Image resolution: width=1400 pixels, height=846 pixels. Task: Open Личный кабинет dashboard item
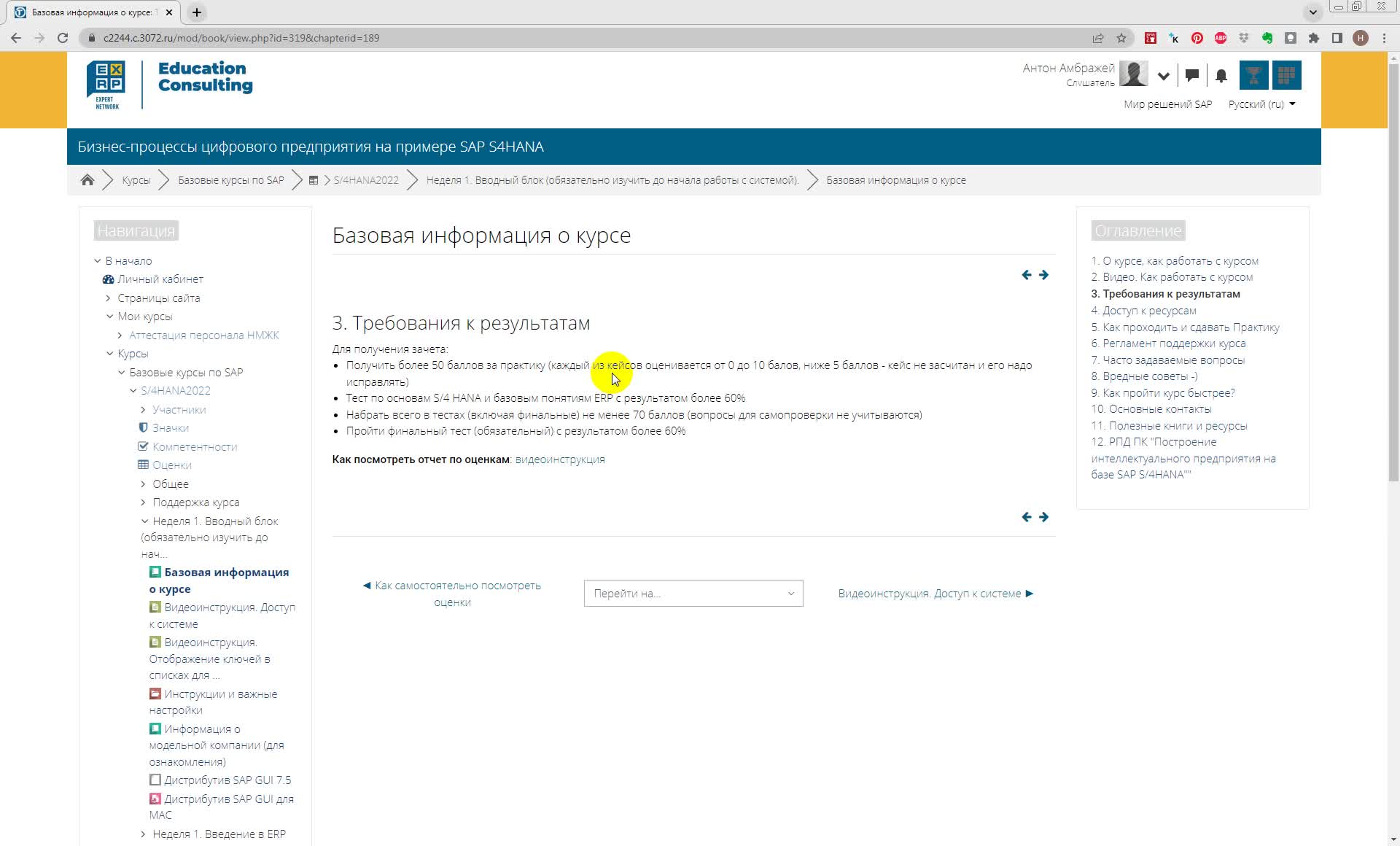tap(160, 279)
